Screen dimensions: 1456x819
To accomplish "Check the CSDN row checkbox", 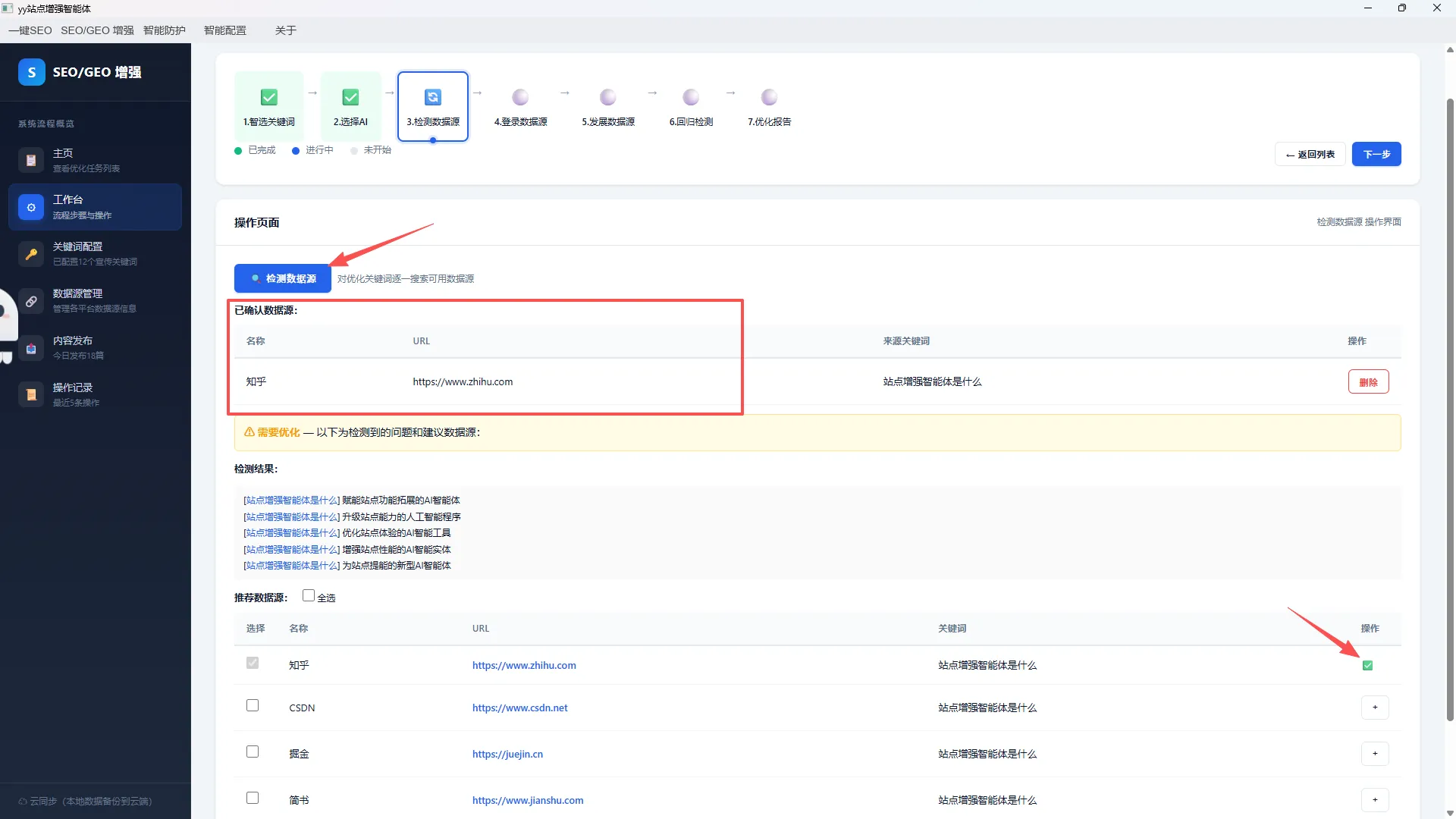I will pos(253,706).
